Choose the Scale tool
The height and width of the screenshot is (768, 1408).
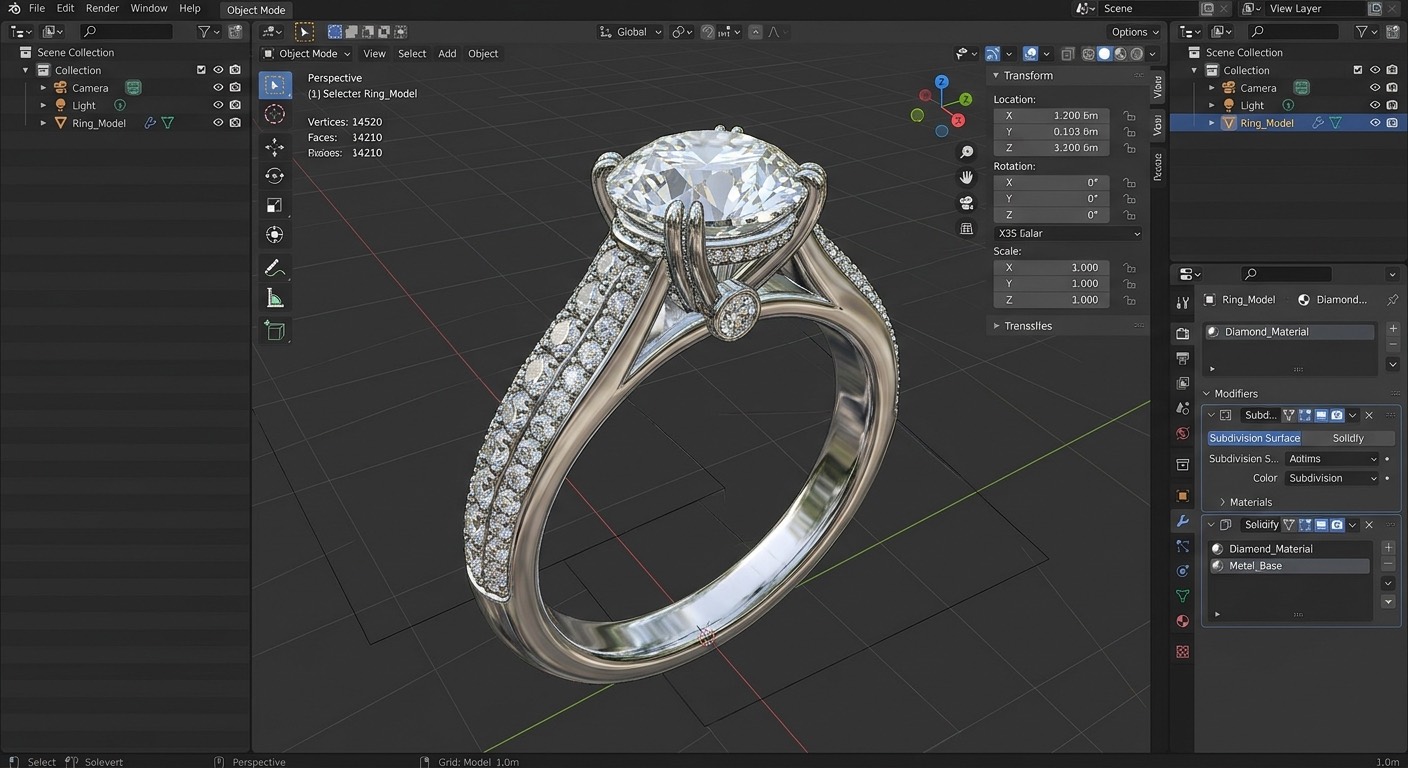tap(274, 205)
